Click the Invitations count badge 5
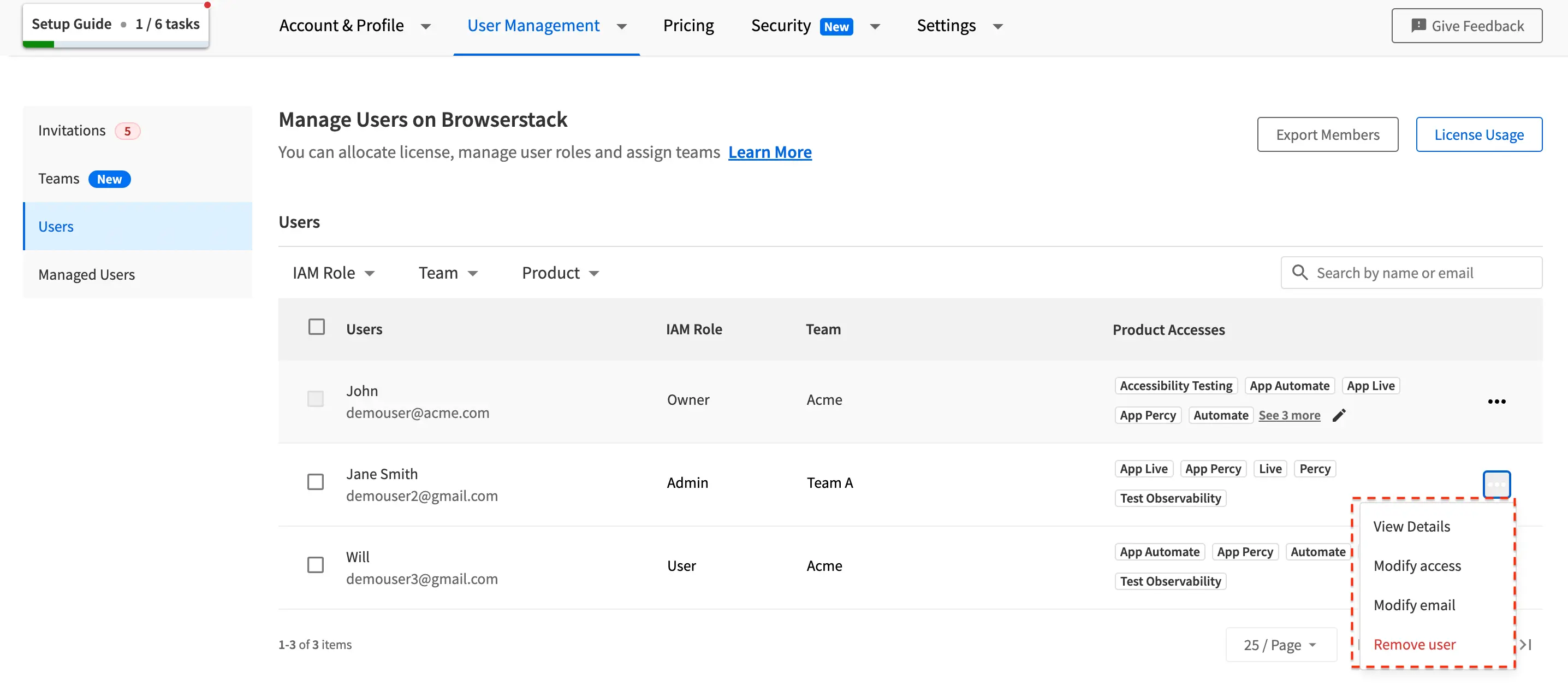Viewport: 1568px width, 696px height. coord(127,131)
